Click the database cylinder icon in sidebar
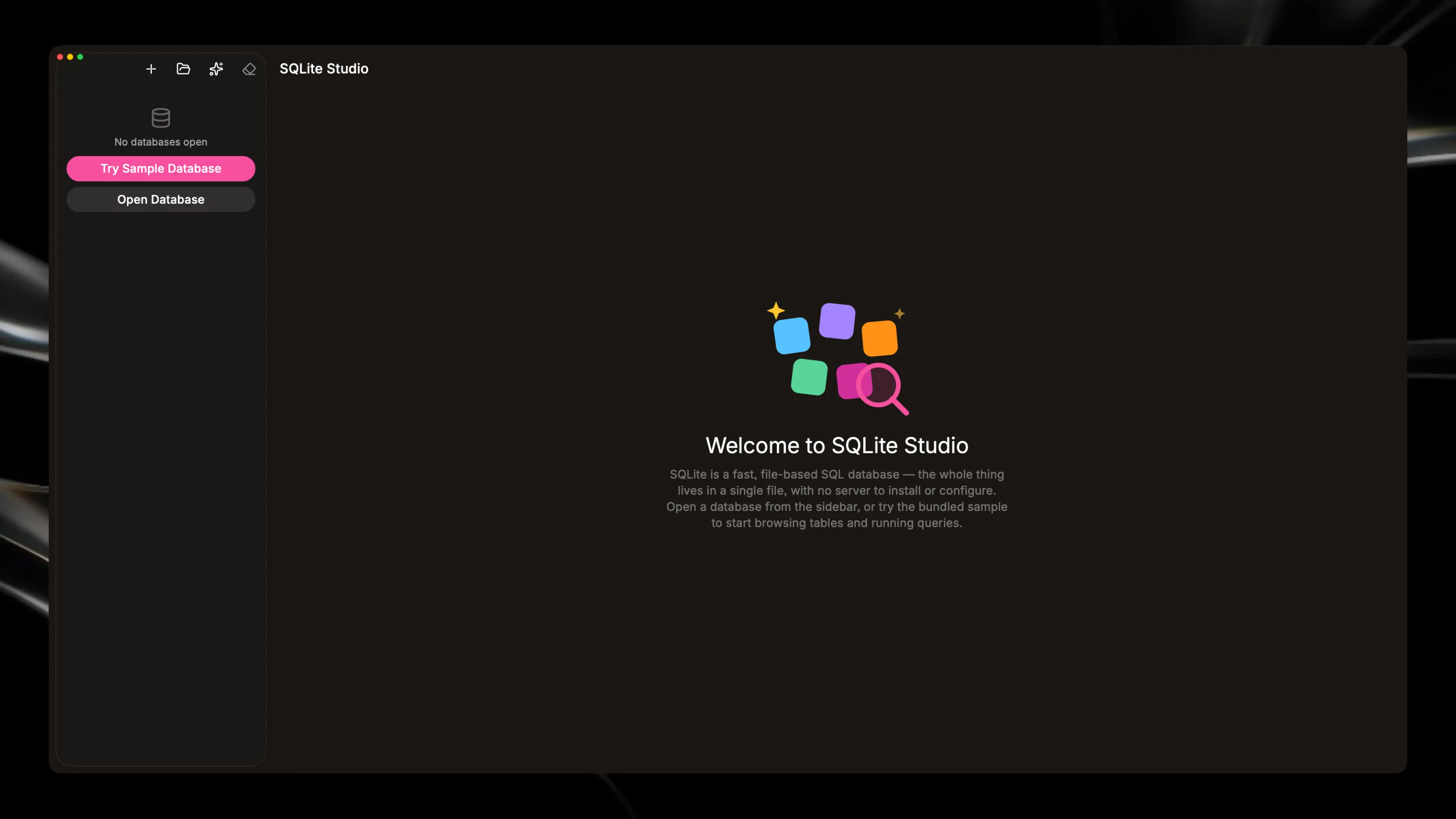This screenshot has height=819, width=1456. pyautogui.click(x=161, y=117)
